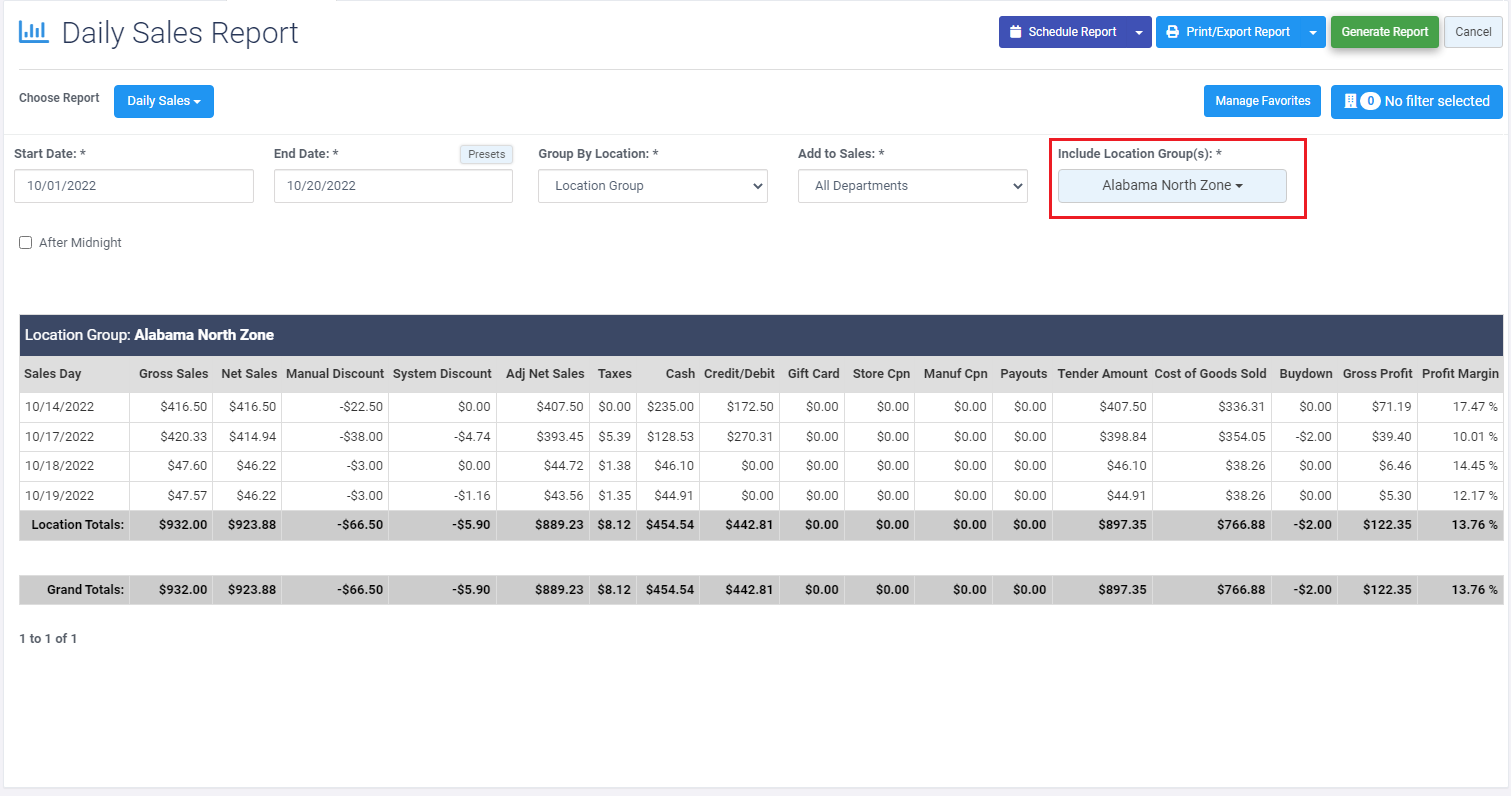Viewport: 1511px width, 796px height.
Task: Expand the Schedule Report options arrow
Action: 1138,31
